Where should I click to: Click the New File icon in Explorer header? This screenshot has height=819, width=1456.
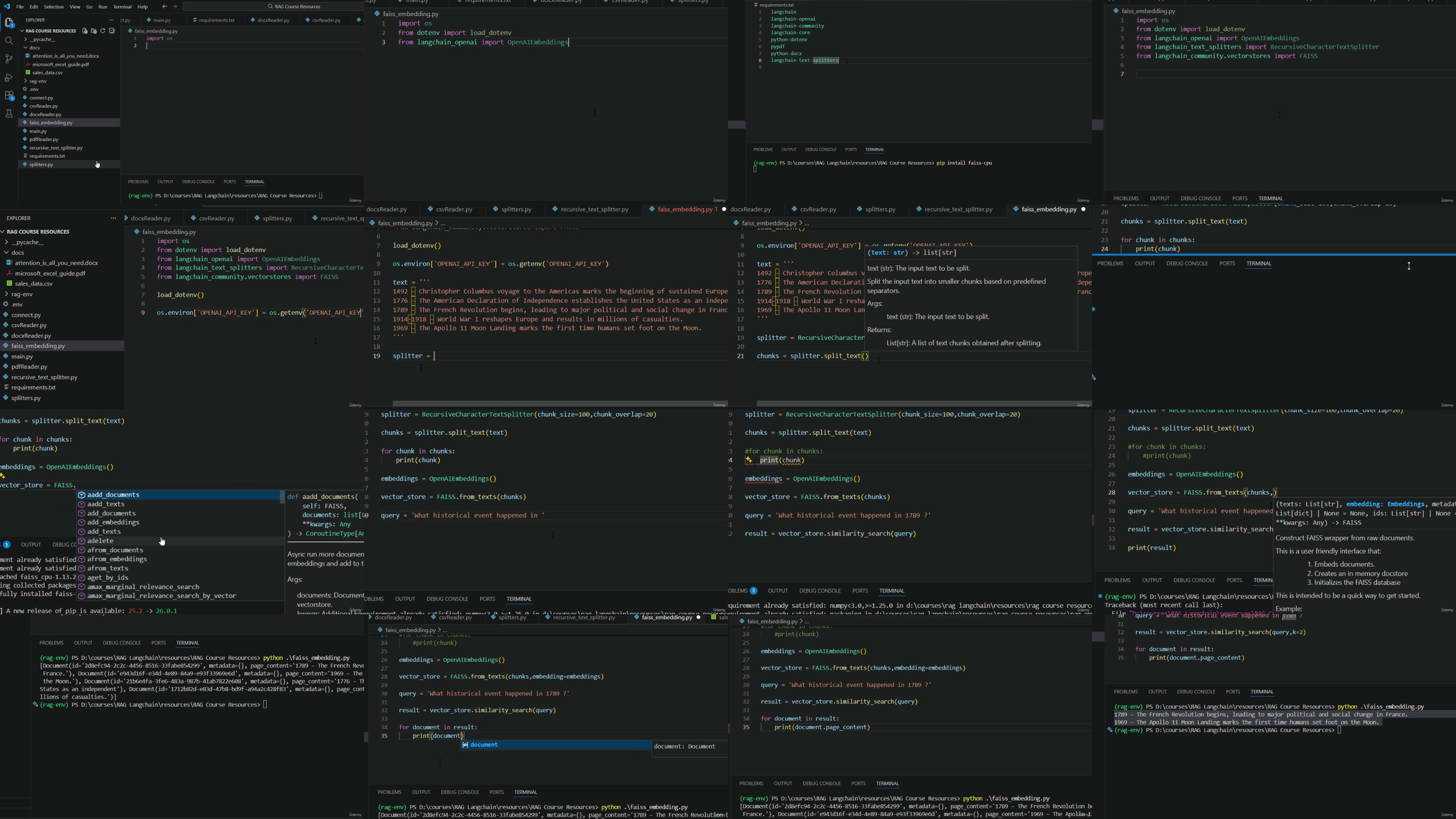[85, 31]
